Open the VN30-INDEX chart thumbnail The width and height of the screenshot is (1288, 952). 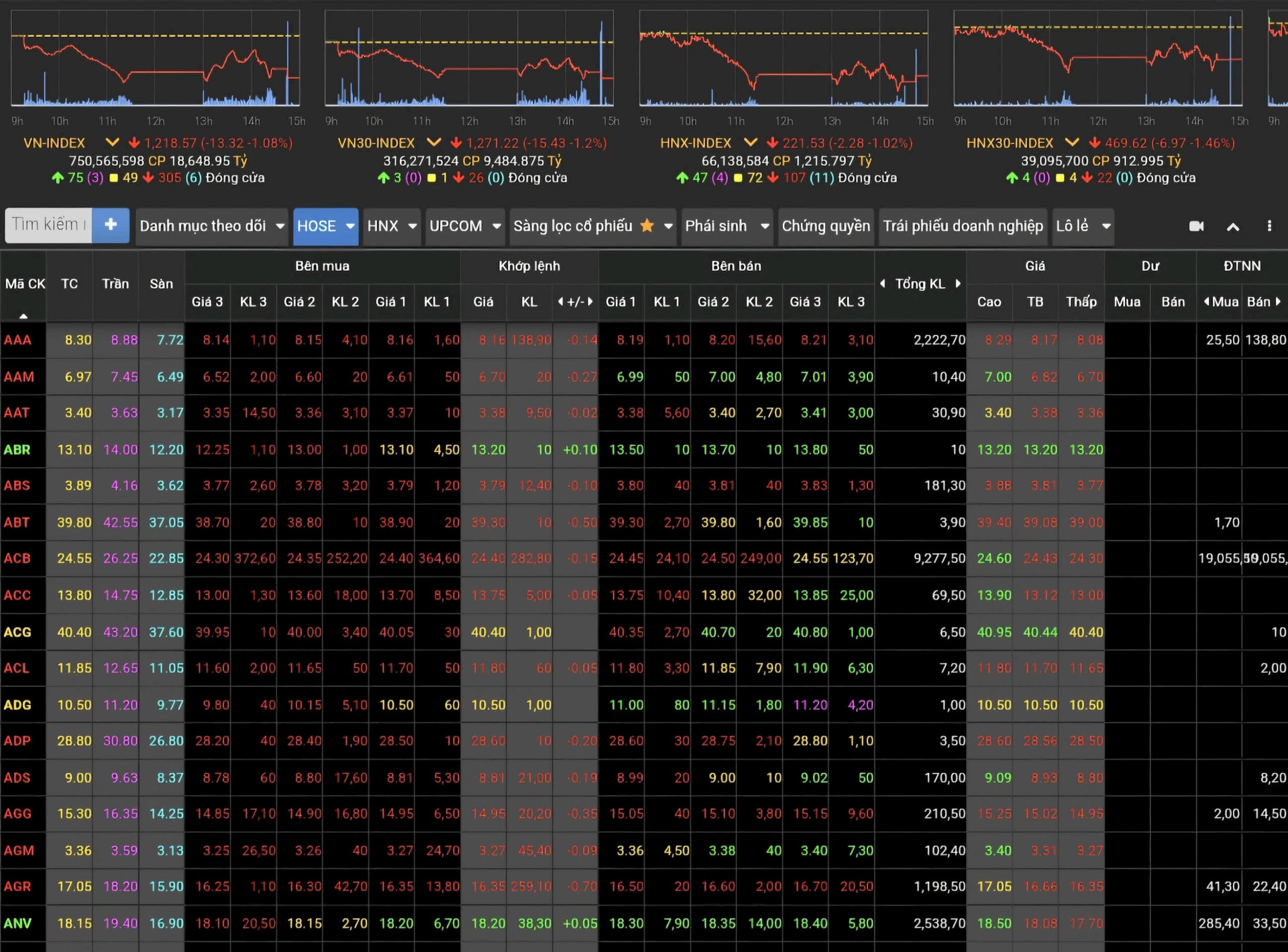coord(469,58)
